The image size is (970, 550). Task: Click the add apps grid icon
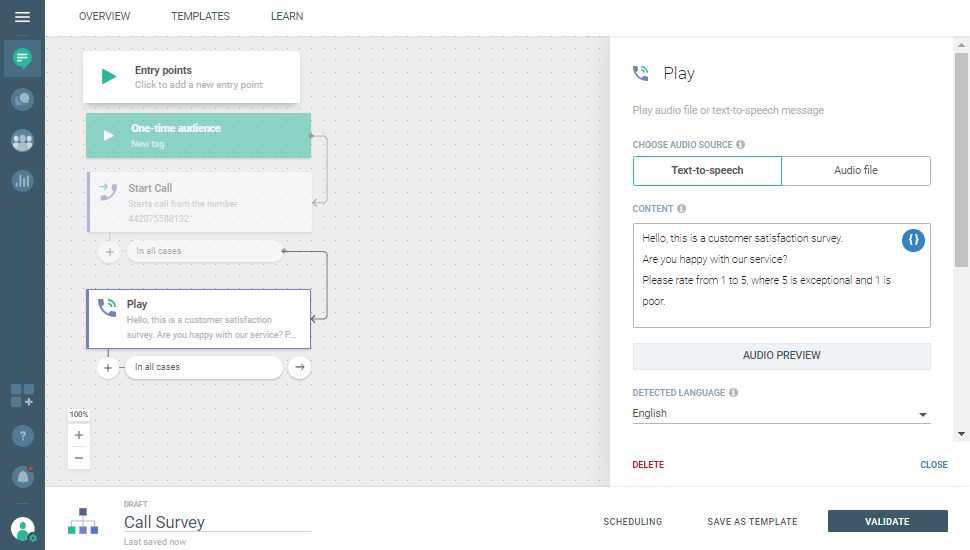pos(22,395)
